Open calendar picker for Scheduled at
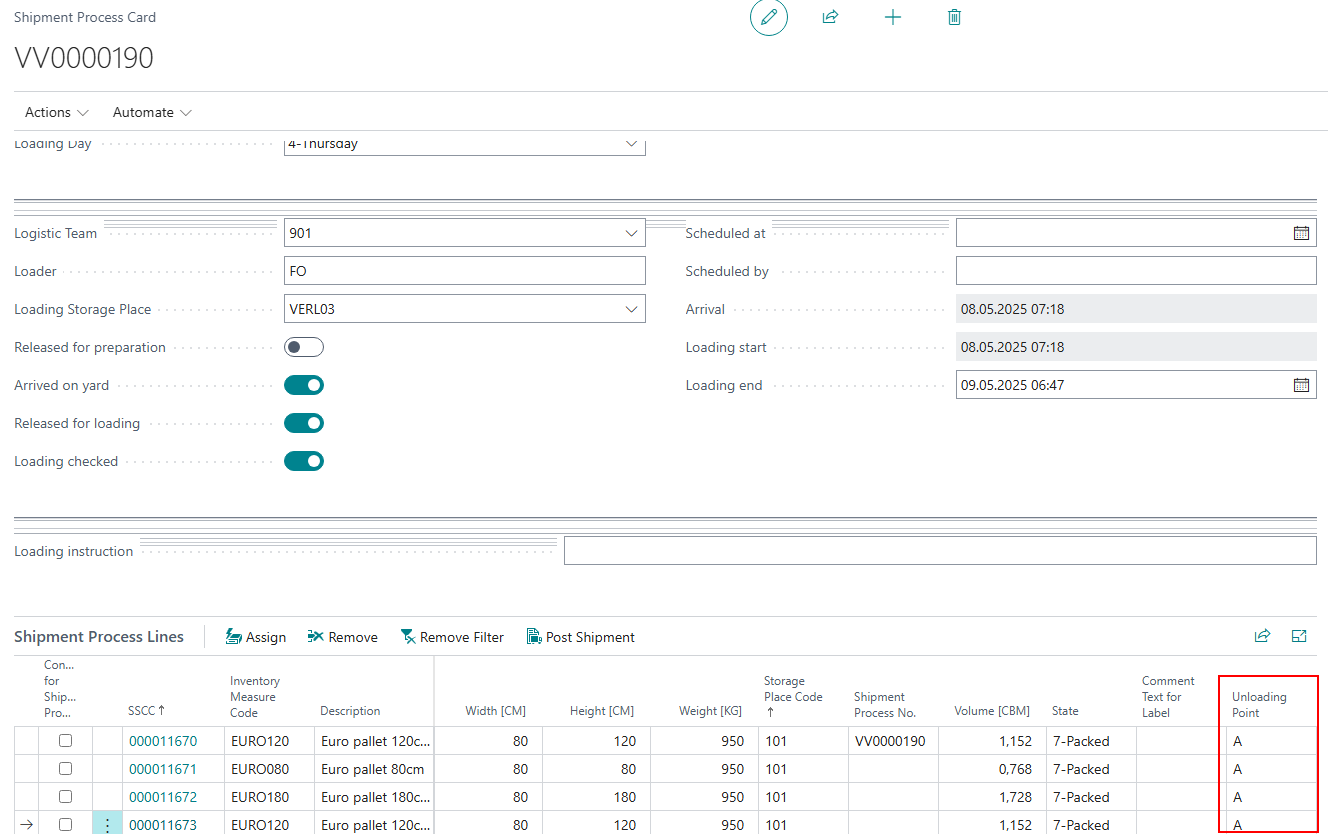 1301,233
